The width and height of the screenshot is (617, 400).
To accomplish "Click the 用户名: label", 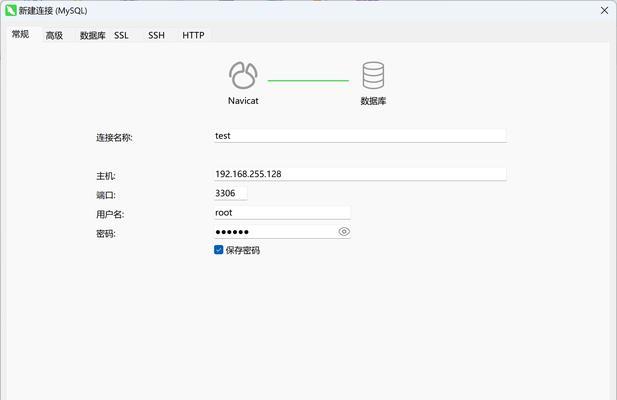I will tap(110, 214).
